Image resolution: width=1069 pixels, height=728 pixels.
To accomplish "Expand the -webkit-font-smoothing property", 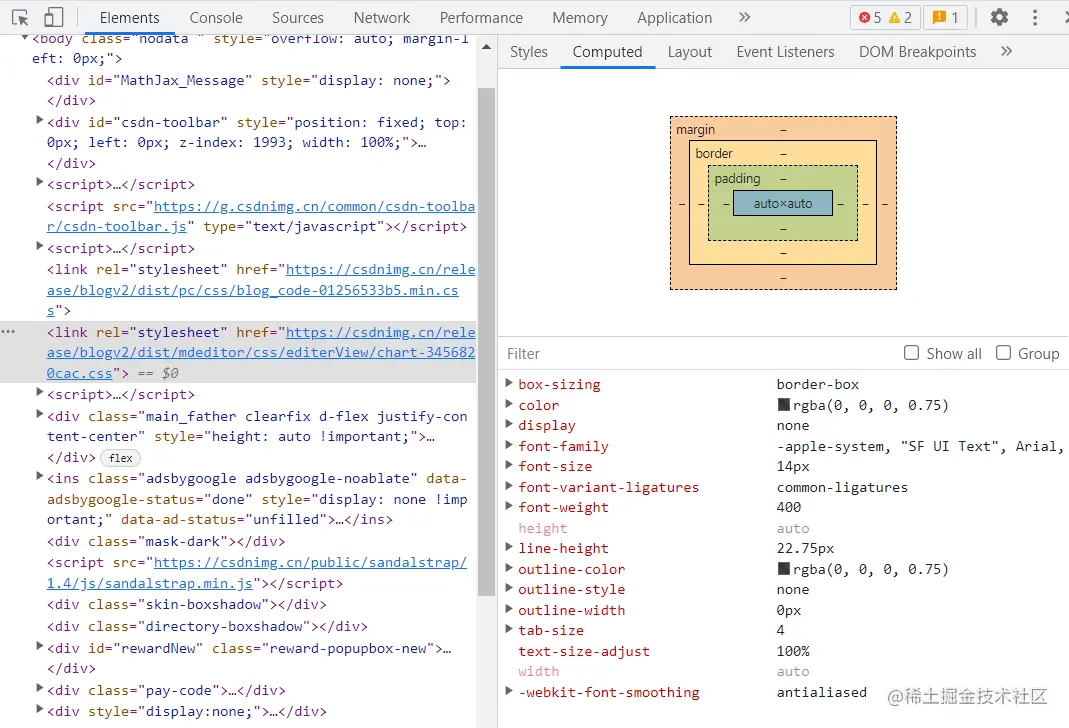I will [x=509, y=691].
